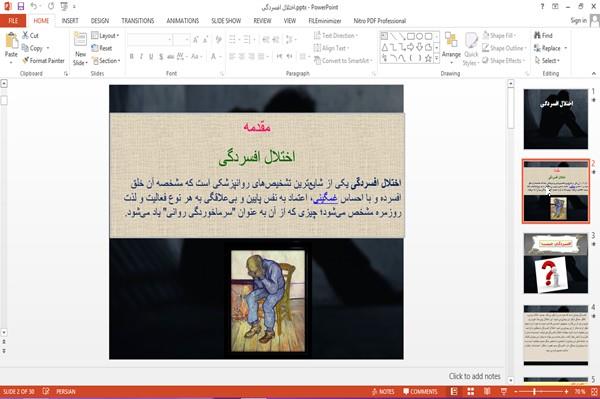Click the Save icon in quick access toolbar

(21, 6)
